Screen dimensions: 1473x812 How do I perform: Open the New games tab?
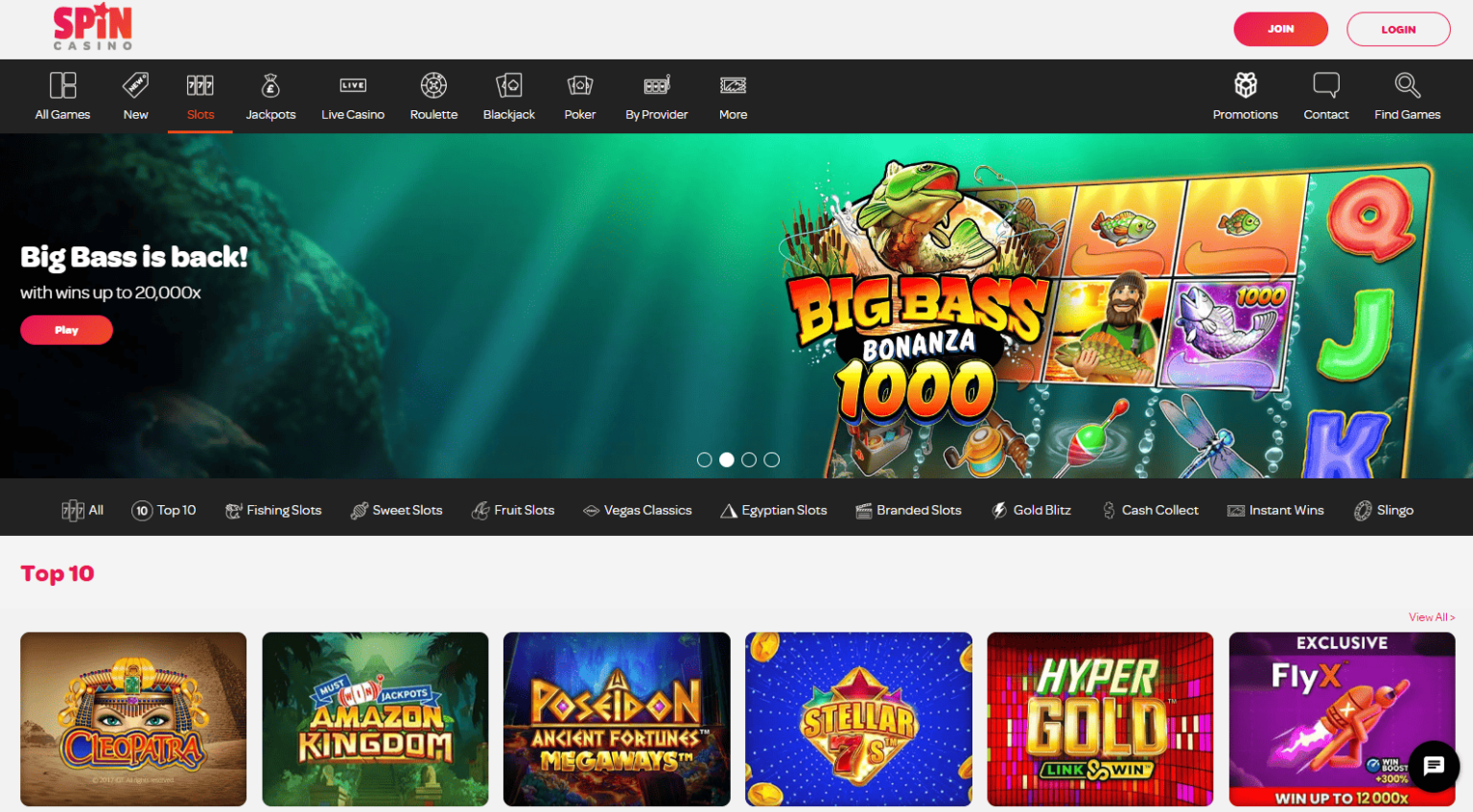[x=134, y=96]
